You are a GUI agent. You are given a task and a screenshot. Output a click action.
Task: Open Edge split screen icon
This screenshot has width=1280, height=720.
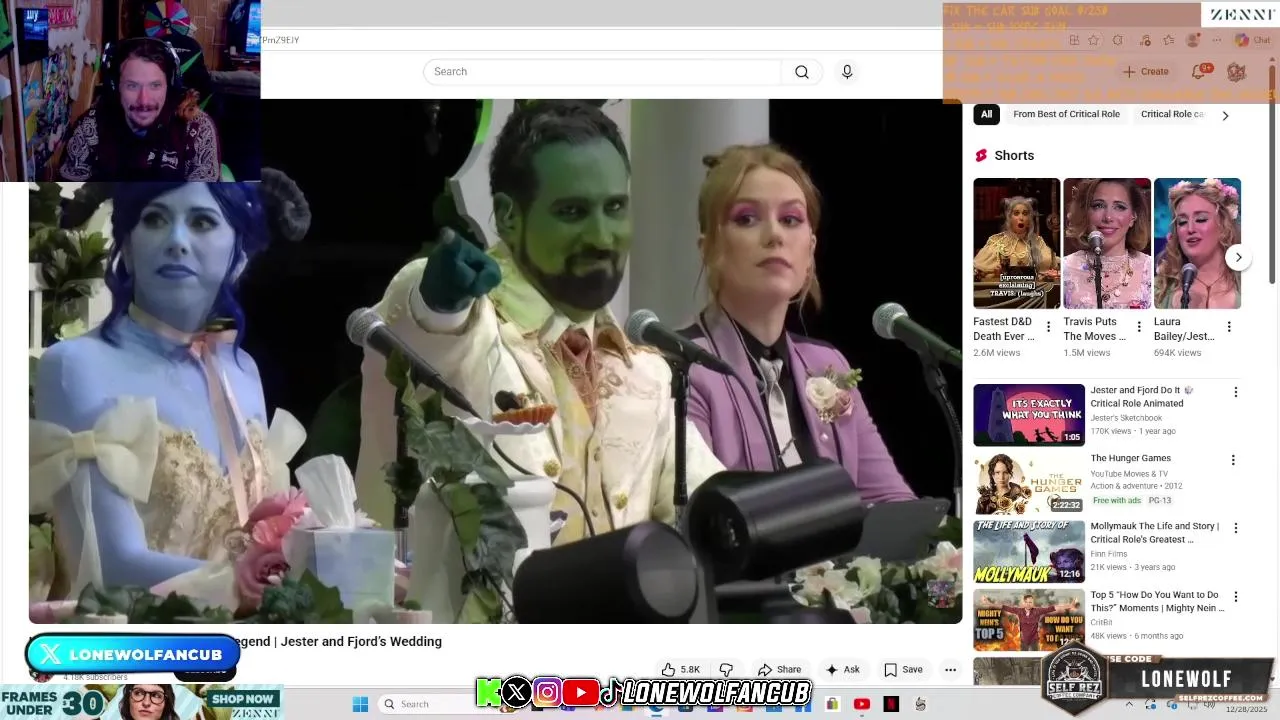click(1074, 40)
